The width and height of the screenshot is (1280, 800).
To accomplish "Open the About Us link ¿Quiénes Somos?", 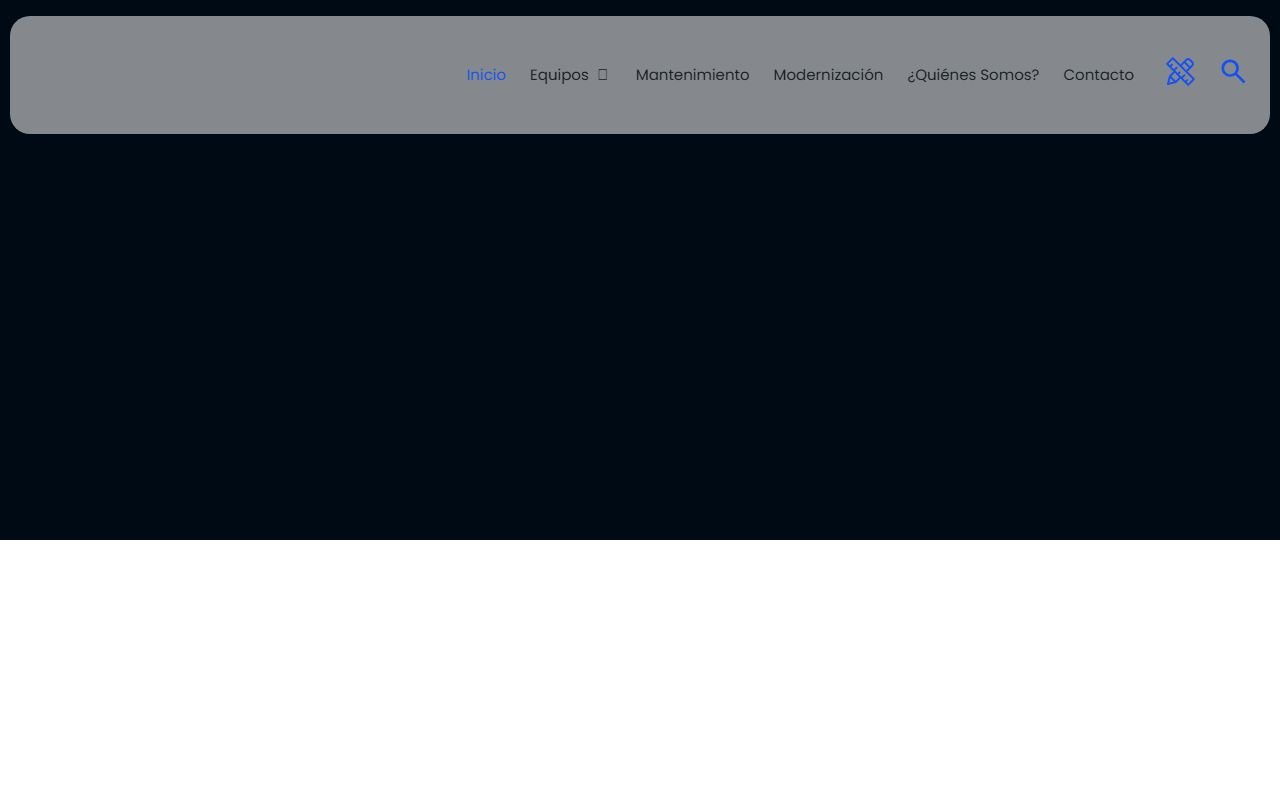I will (973, 75).
